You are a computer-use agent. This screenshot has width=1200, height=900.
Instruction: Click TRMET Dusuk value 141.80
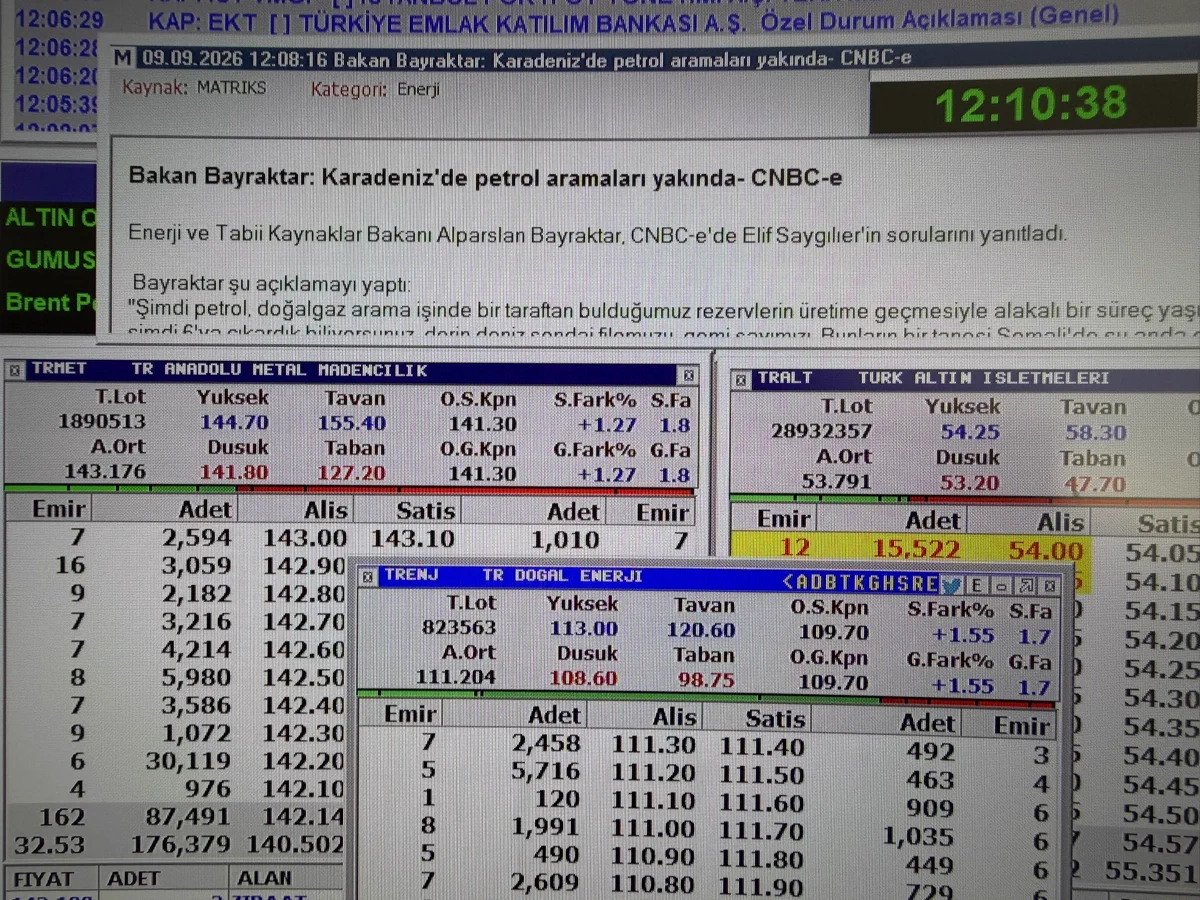point(234,472)
